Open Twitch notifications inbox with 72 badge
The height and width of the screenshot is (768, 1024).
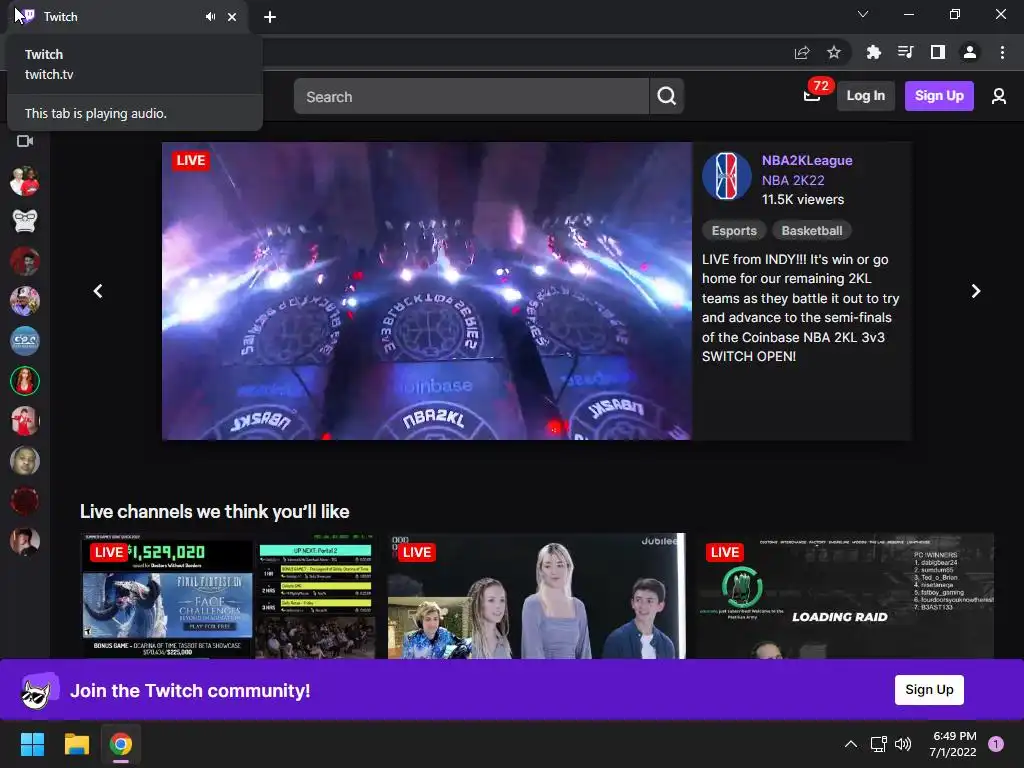point(812,95)
